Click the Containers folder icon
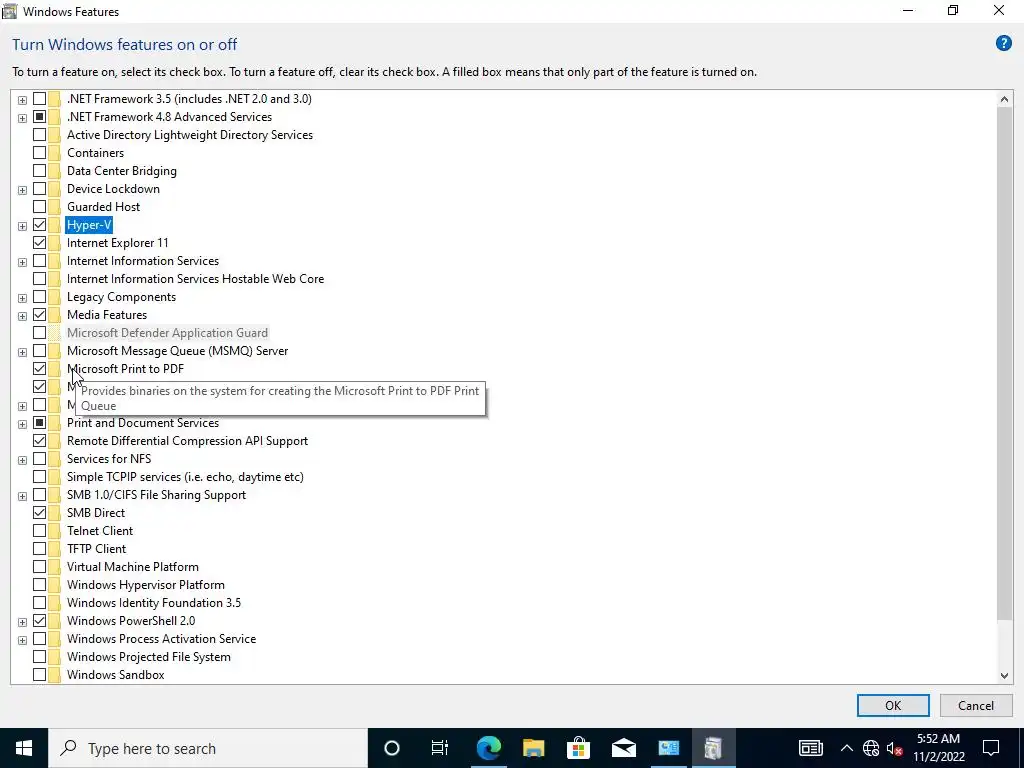 [54, 153]
